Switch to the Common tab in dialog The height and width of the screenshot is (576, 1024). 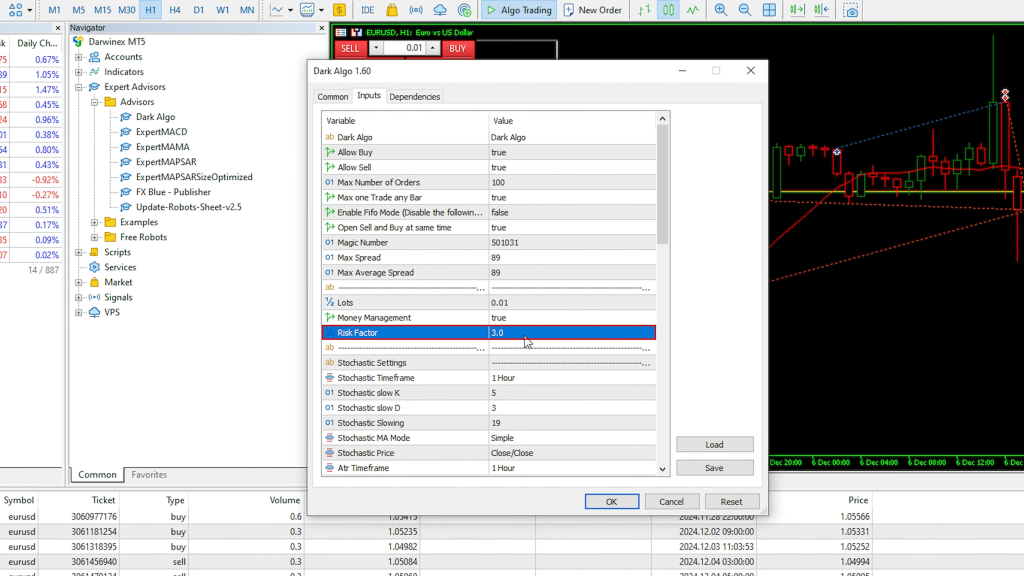(x=333, y=97)
